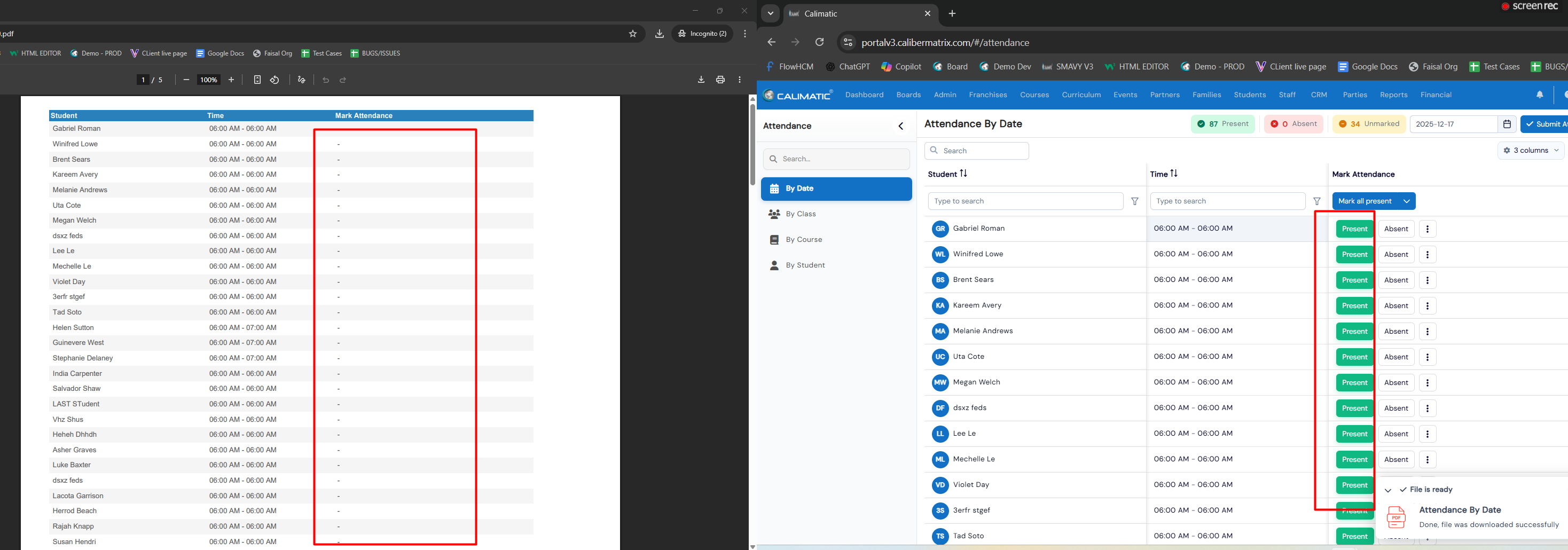
Task: Click the Student column filter funnel icon
Action: coord(1134,201)
